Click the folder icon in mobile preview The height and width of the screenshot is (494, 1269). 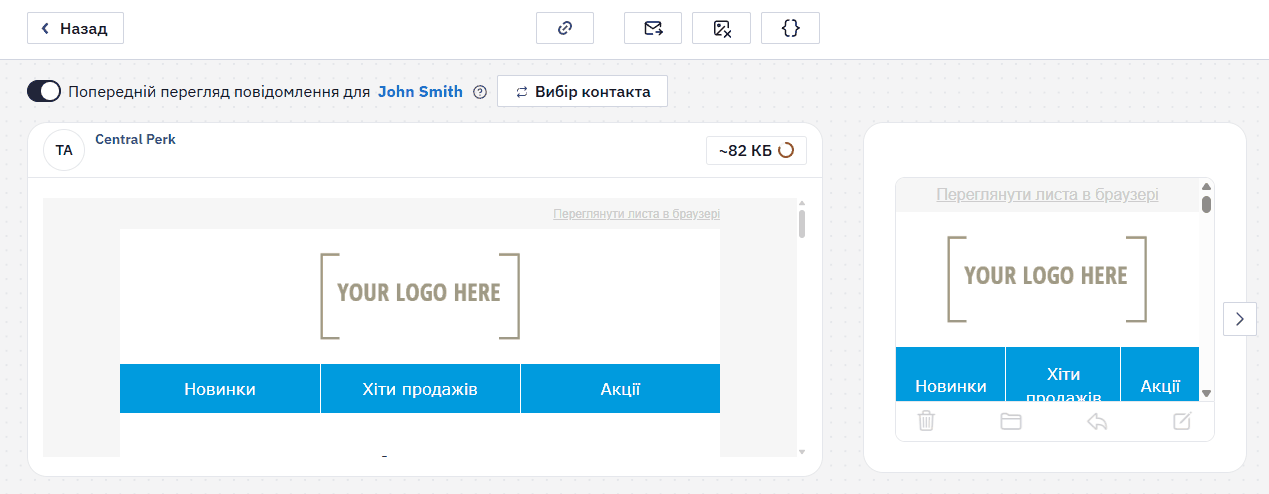coord(1011,421)
